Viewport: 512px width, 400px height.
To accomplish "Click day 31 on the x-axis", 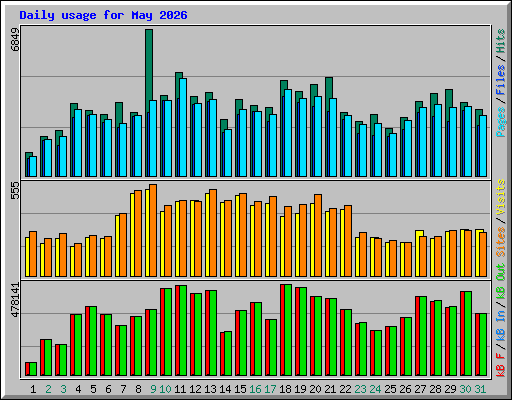I will point(480,389).
